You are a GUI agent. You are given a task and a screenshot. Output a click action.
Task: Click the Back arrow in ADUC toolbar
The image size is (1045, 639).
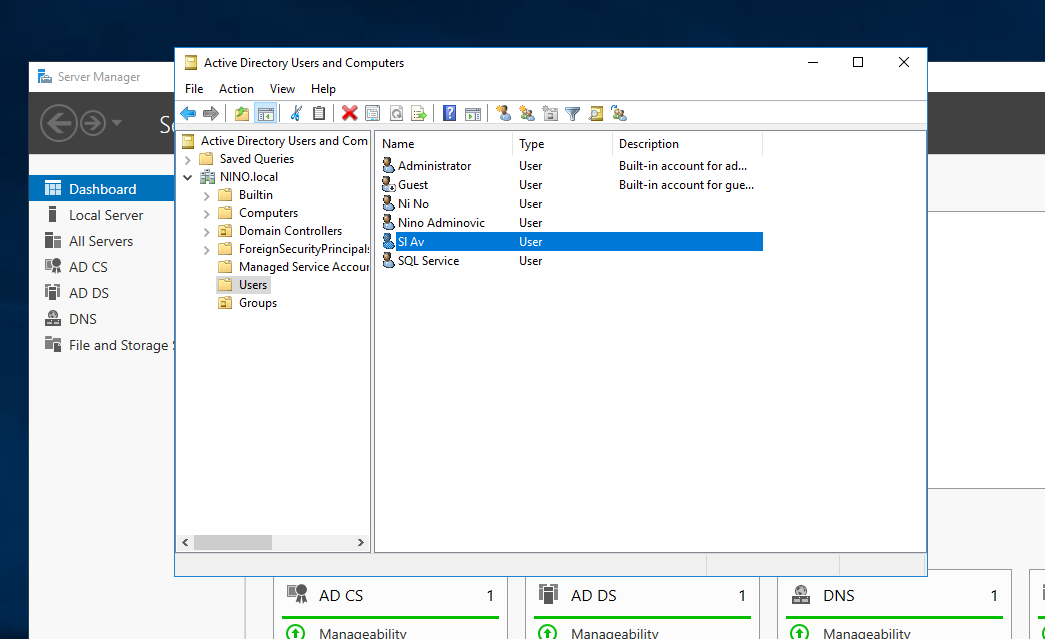click(189, 113)
